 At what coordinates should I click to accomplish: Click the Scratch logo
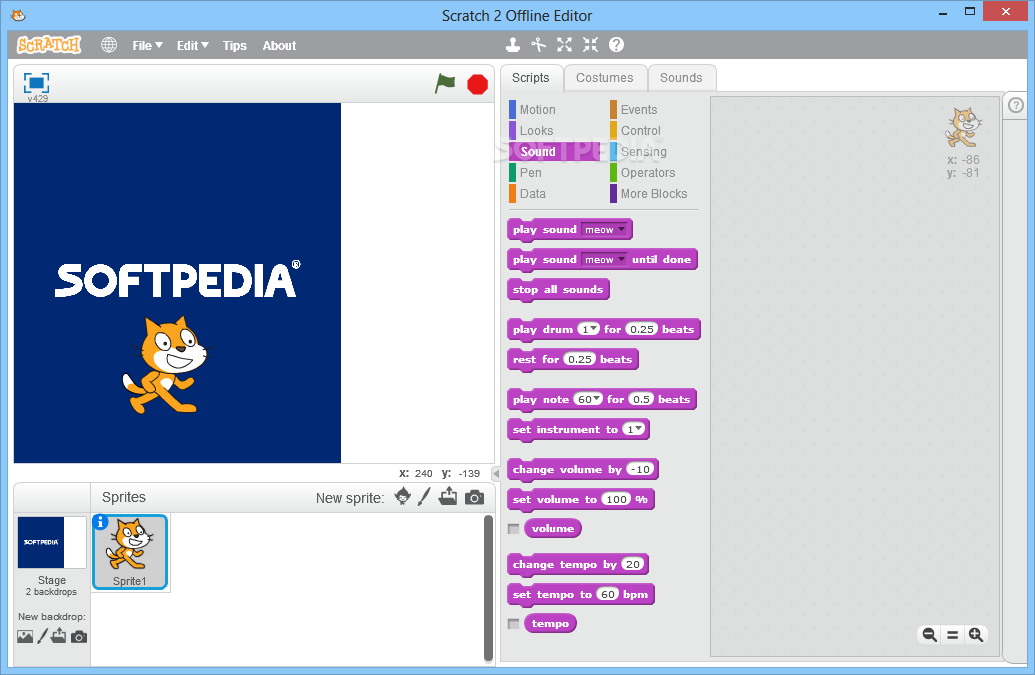point(49,45)
